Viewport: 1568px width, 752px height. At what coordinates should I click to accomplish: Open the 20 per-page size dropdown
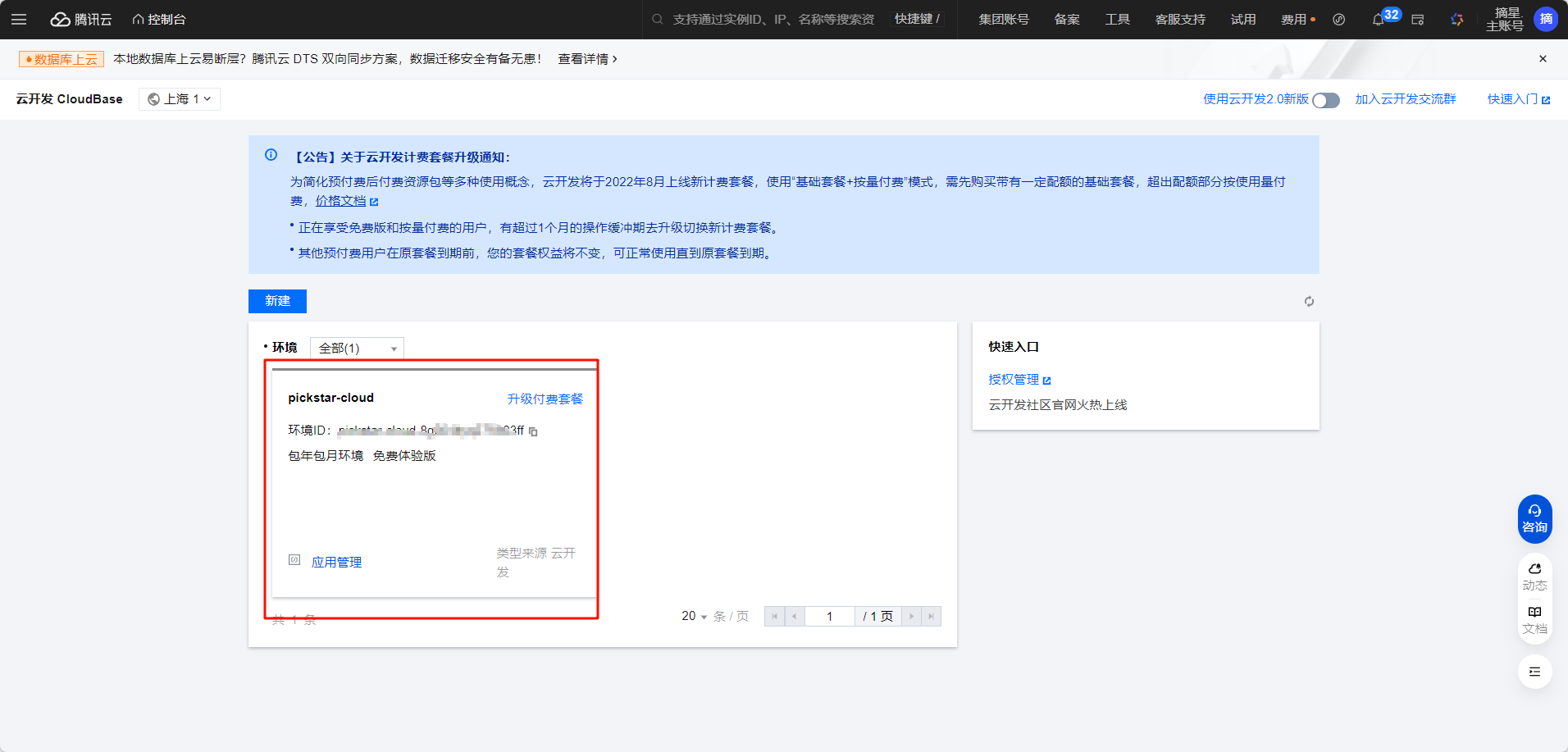coord(694,616)
